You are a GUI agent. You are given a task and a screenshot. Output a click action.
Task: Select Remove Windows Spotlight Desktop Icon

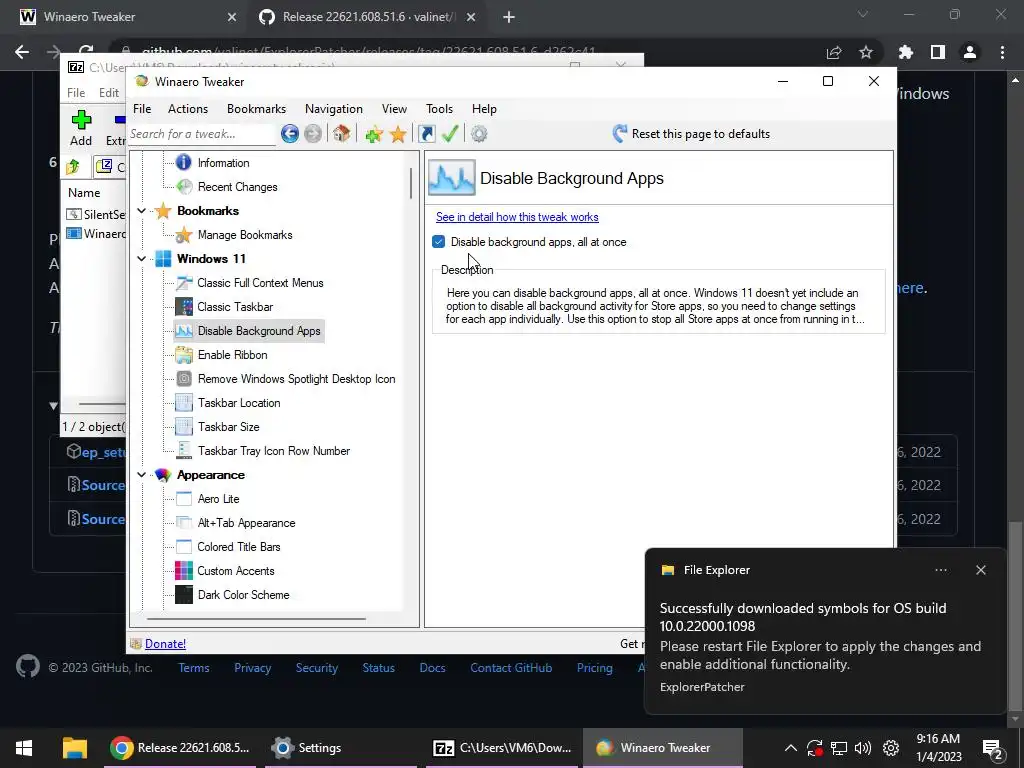pyautogui.click(x=296, y=379)
